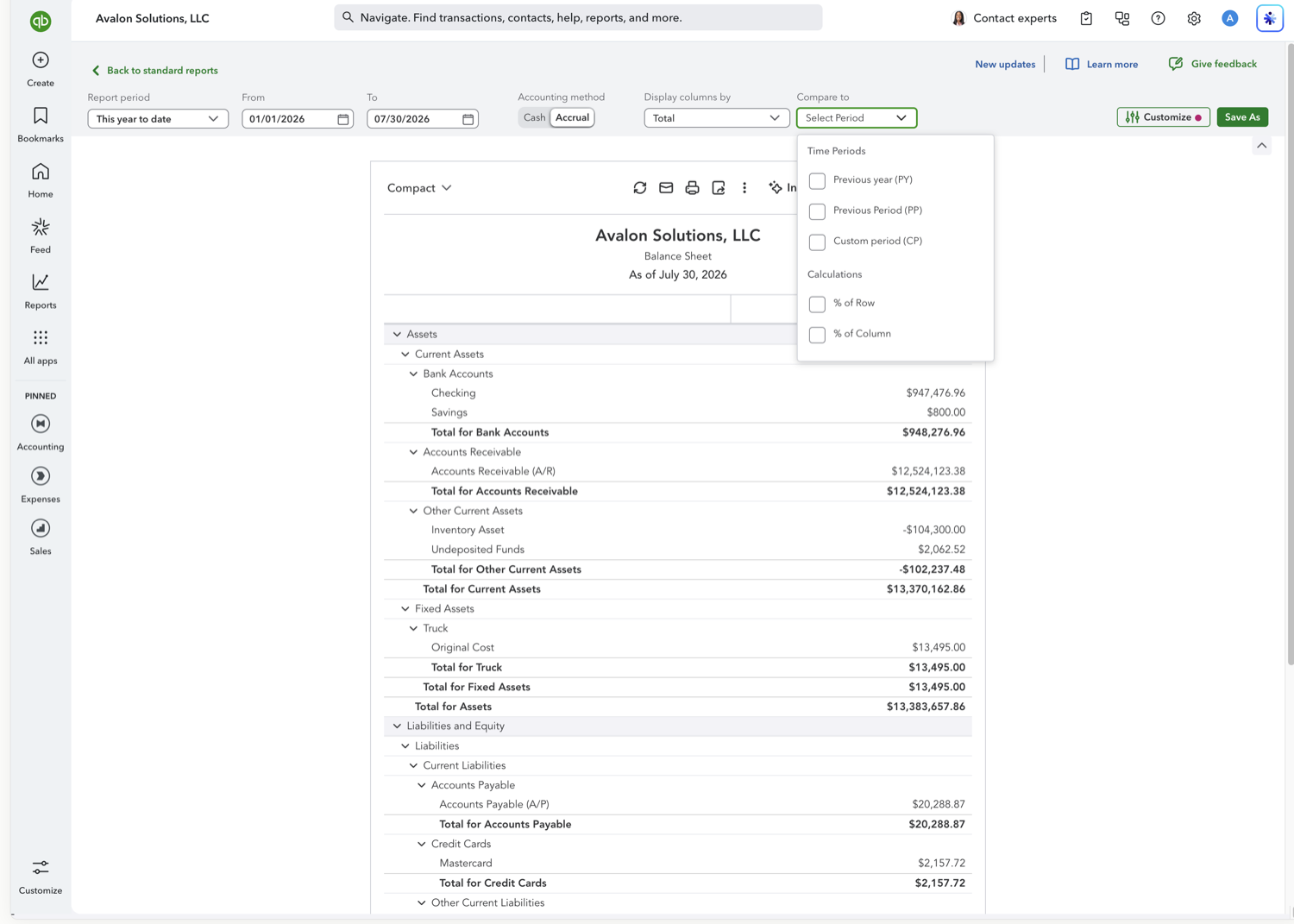Open Report period dropdown
Image resolution: width=1294 pixels, height=924 pixels.
click(158, 119)
